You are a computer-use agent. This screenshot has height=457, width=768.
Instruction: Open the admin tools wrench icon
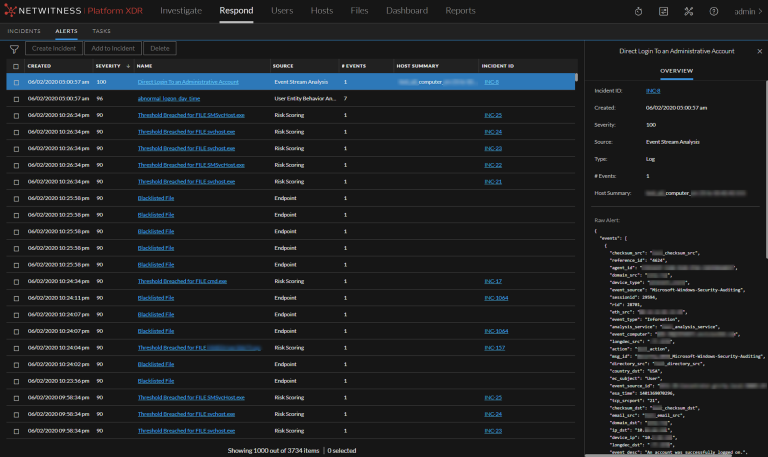click(x=688, y=11)
